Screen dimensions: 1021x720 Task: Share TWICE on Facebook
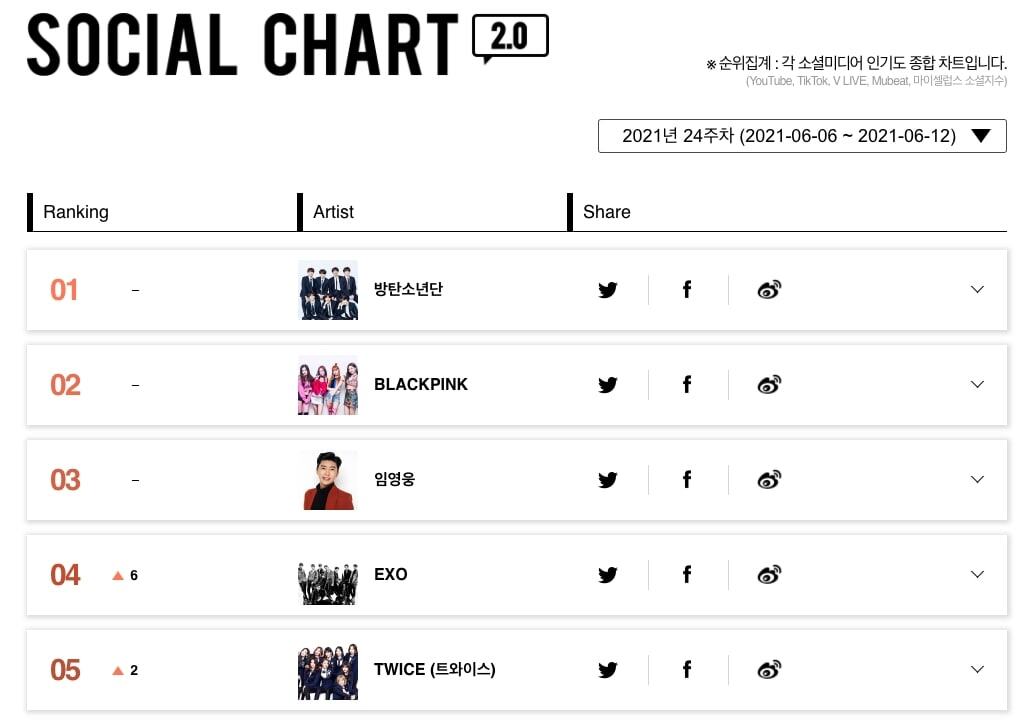click(x=687, y=670)
